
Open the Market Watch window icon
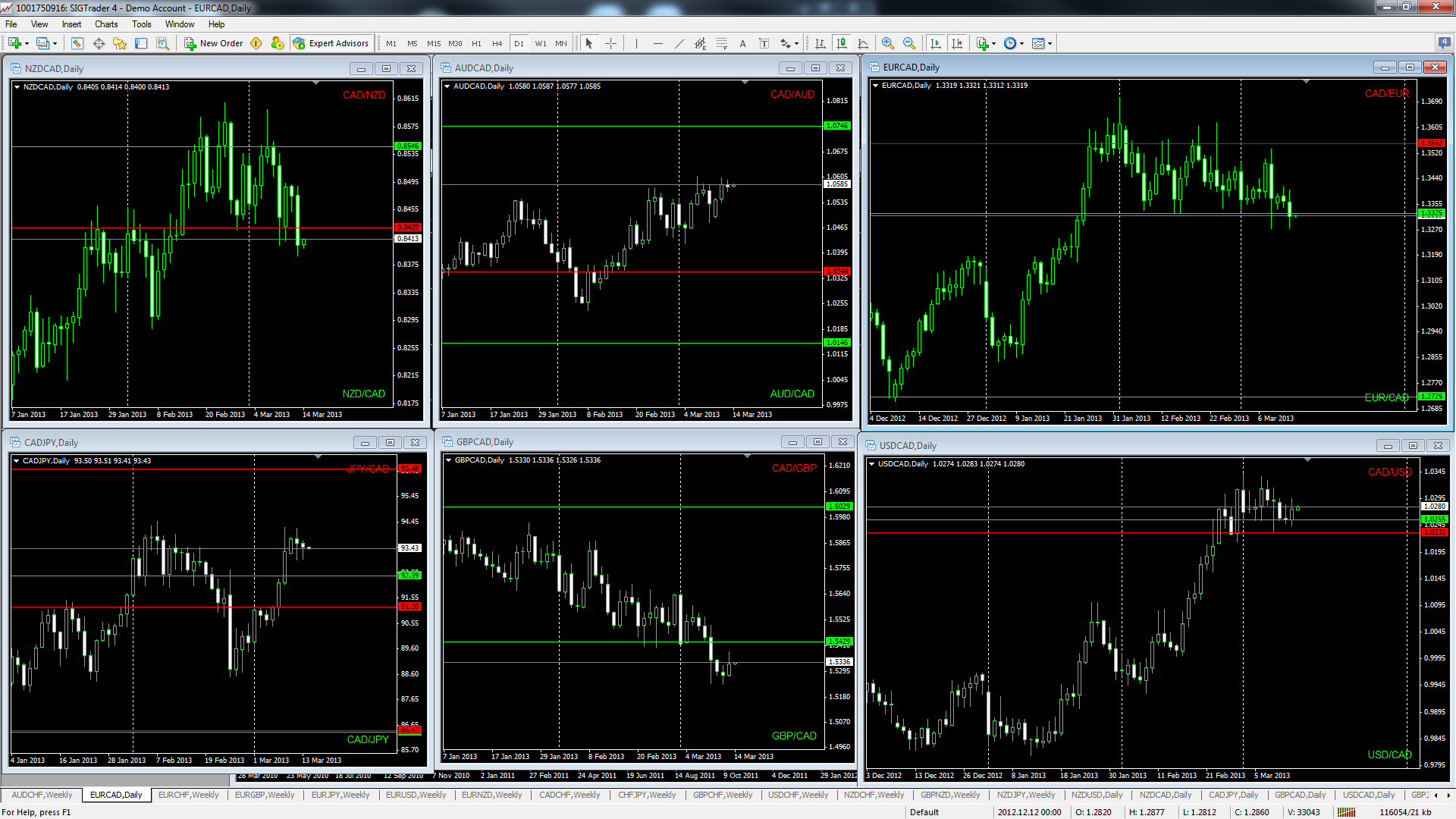pos(77,43)
